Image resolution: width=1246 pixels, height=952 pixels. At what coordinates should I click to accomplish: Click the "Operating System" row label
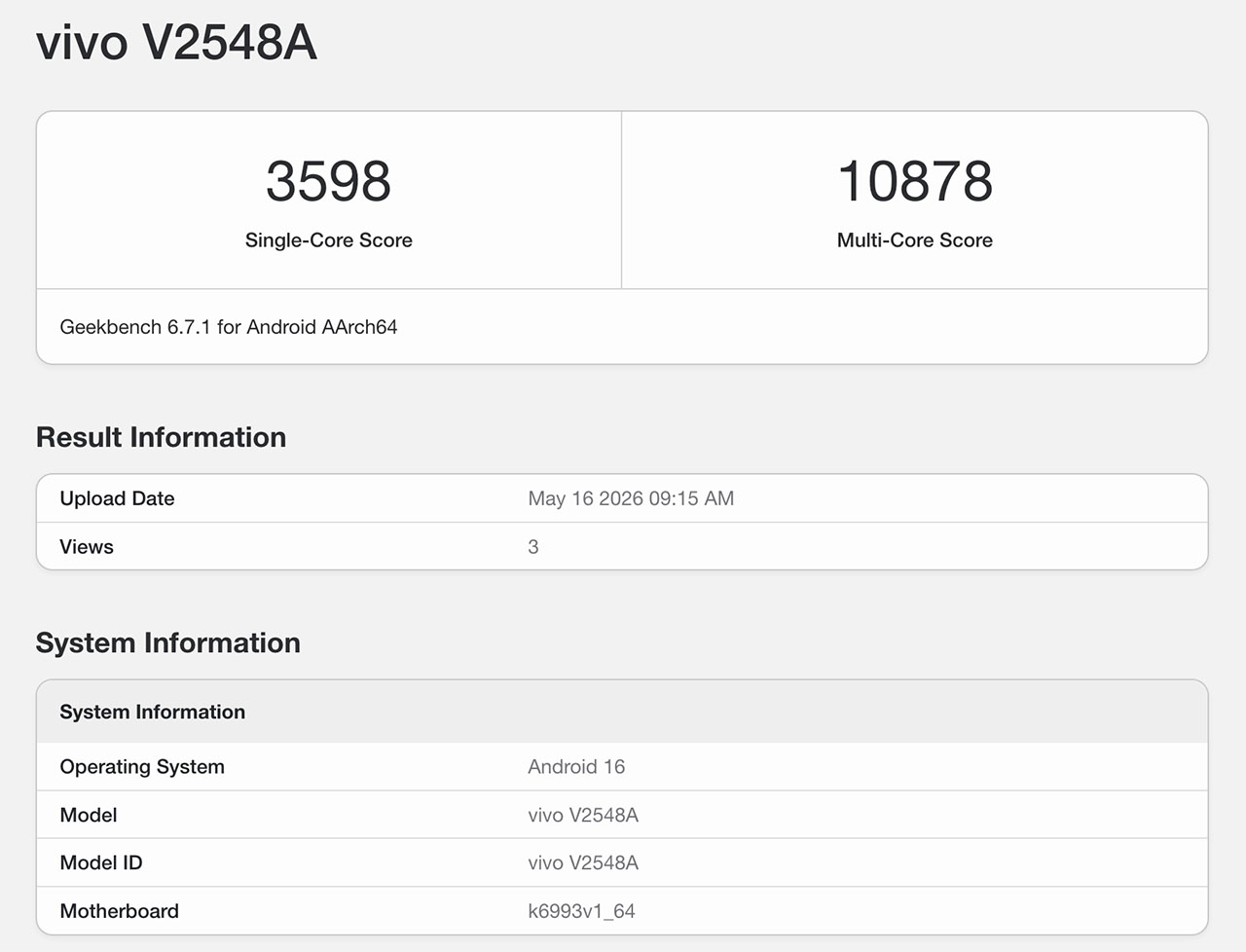click(x=142, y=767)
